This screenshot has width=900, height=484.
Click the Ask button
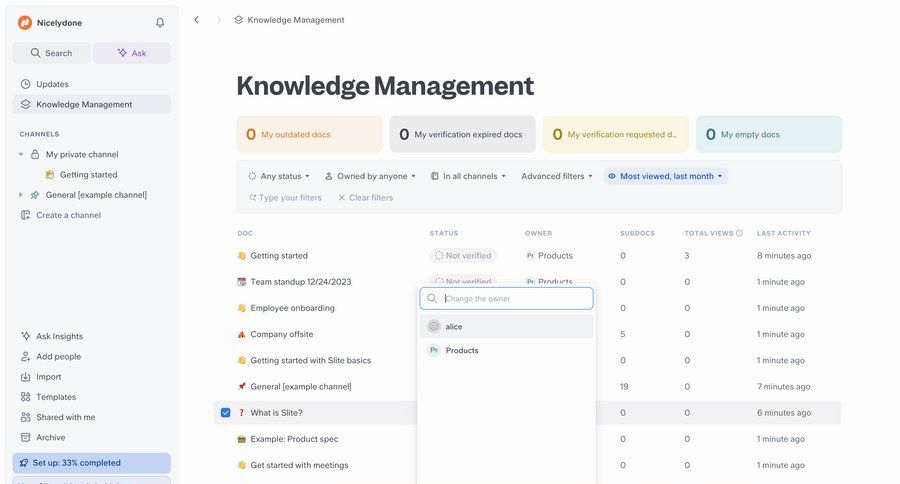tap(132, 53)
